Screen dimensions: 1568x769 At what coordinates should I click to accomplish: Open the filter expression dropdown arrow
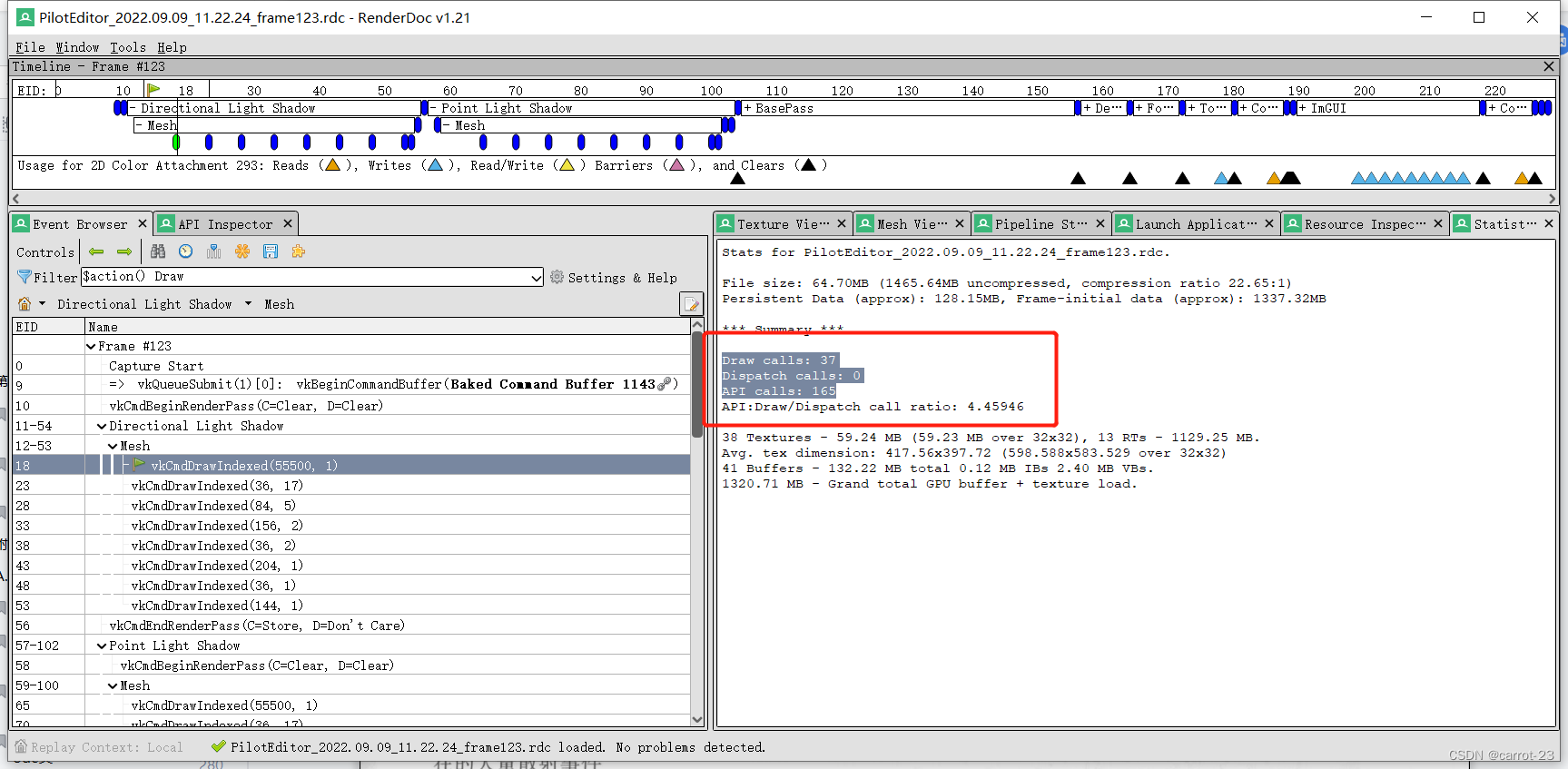pyautogui.click(x=536, y=277)
